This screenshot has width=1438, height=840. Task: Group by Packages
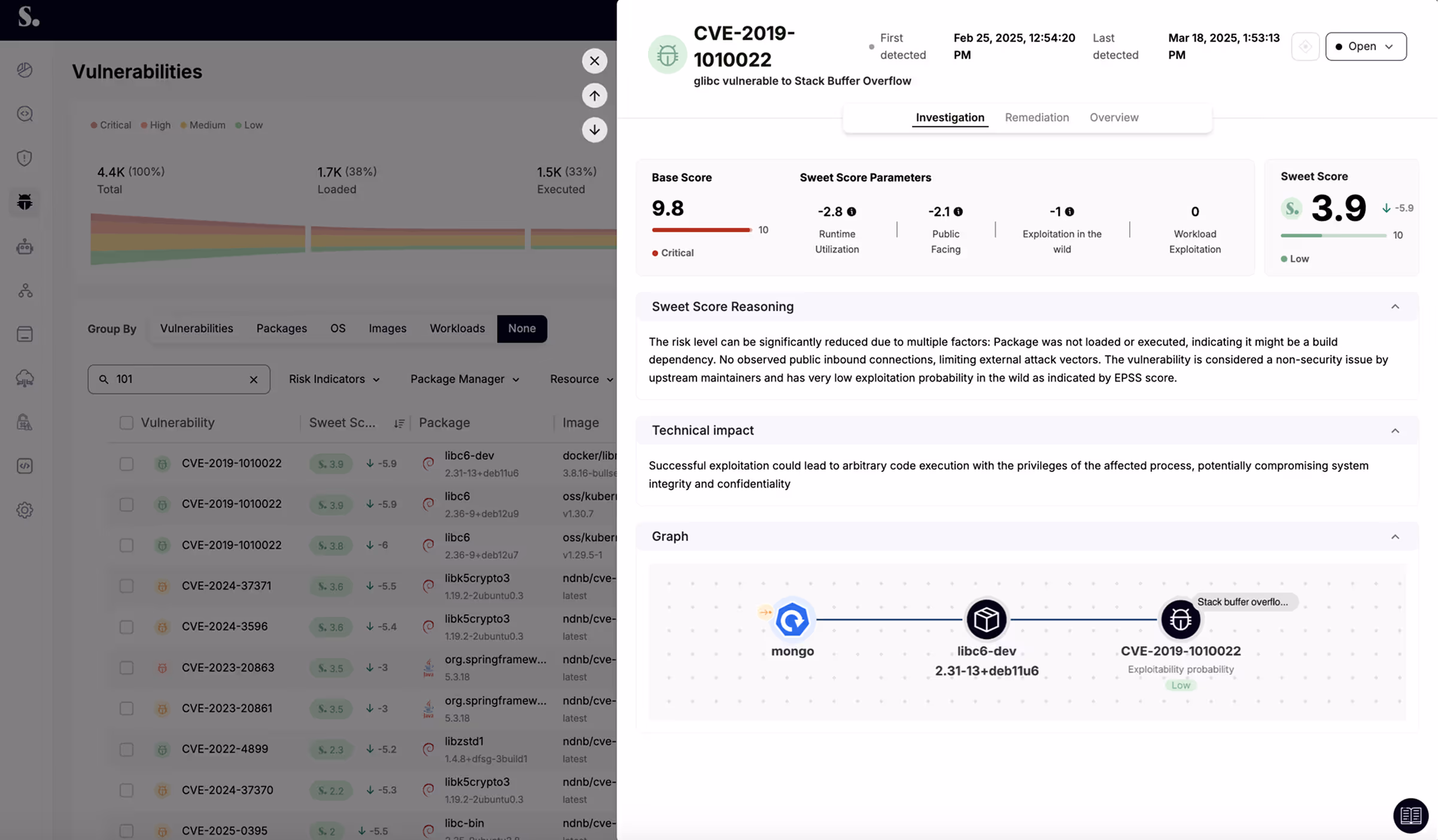[x=281, y=328]
